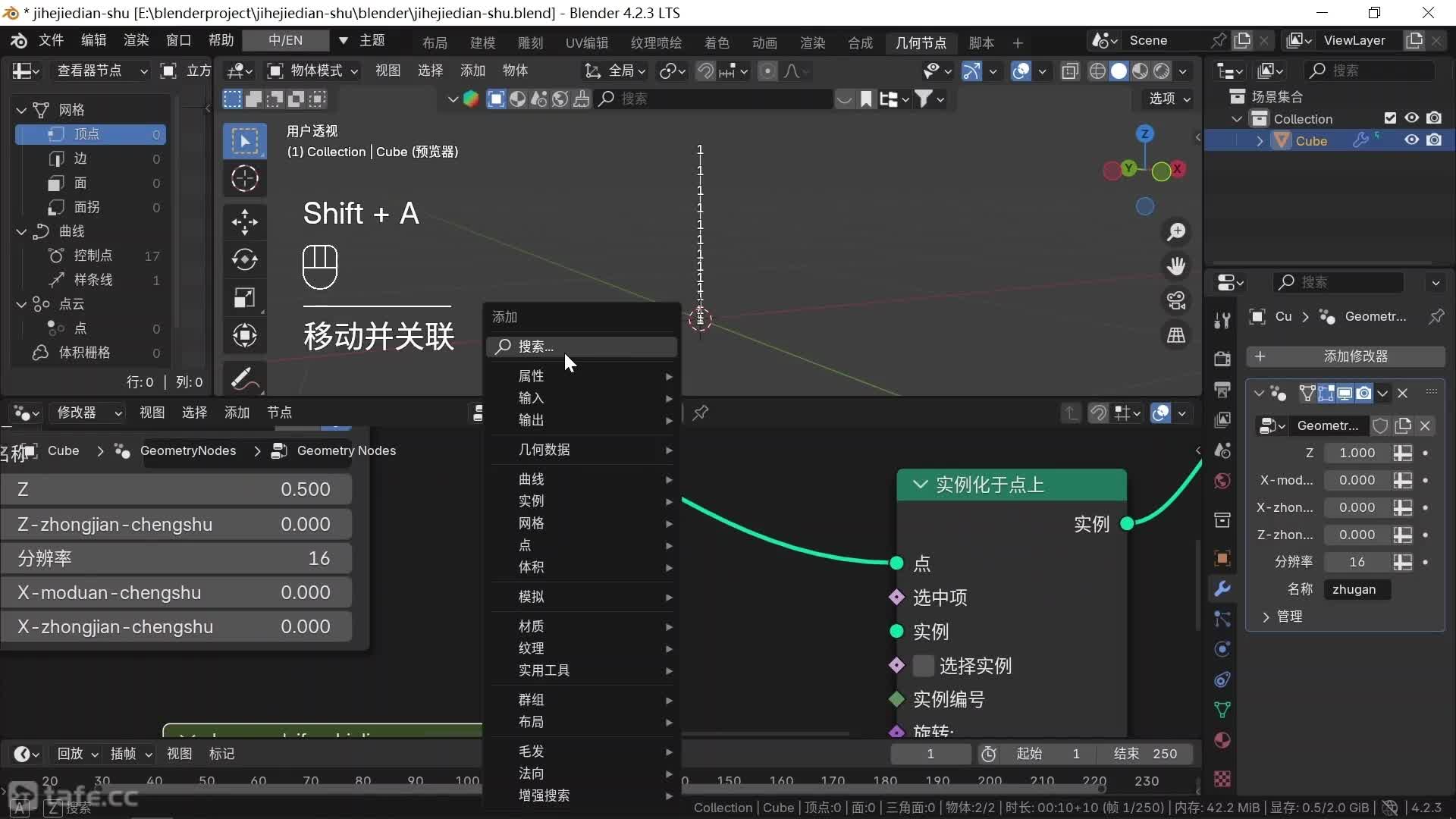Switch to the 着色 workspace tab

coord(716,42)
